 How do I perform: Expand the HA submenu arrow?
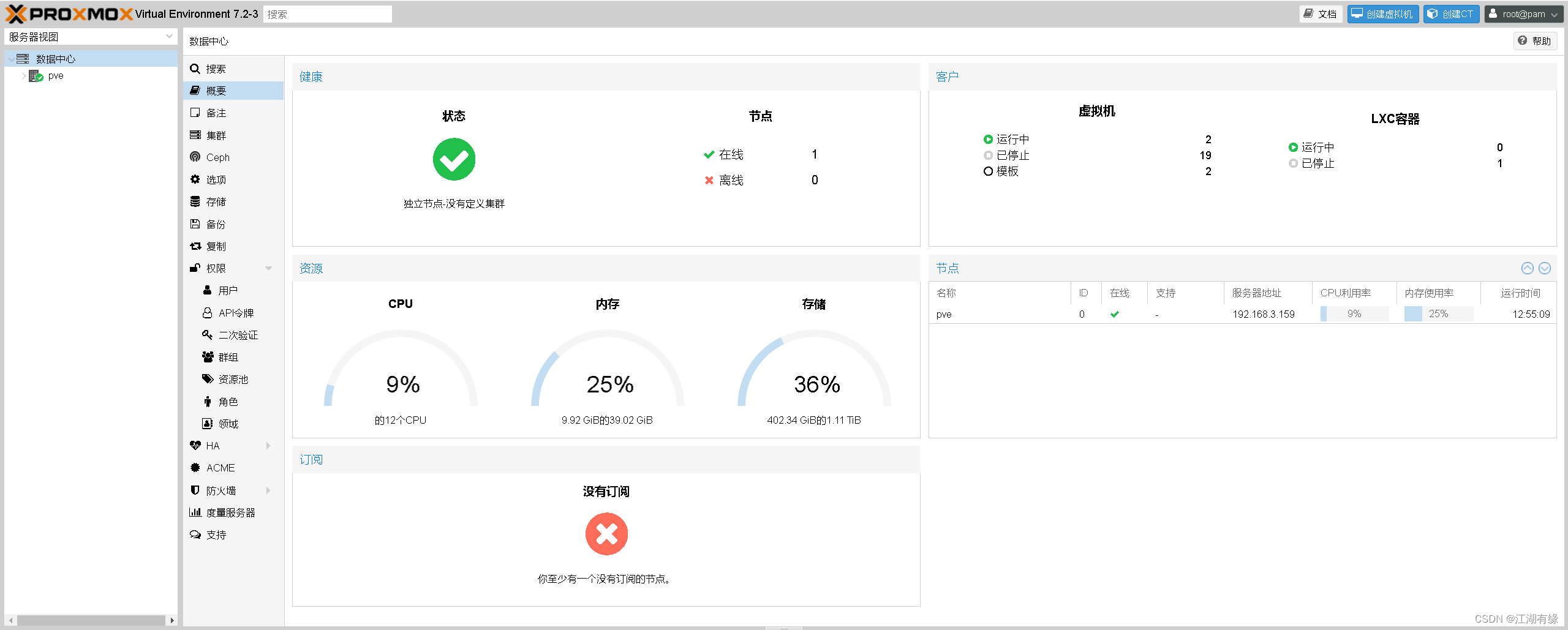(268, 446)
